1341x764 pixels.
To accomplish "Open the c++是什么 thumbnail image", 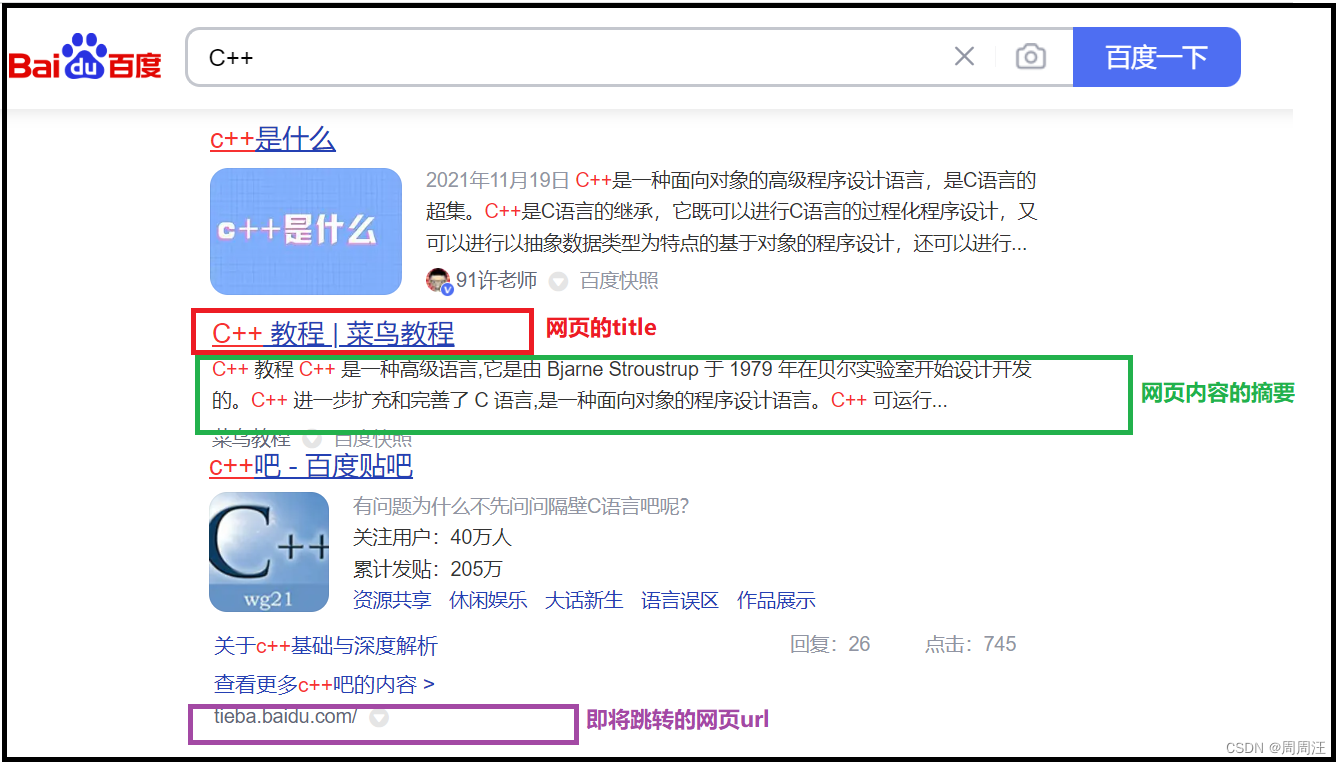I will coord(306,231).
